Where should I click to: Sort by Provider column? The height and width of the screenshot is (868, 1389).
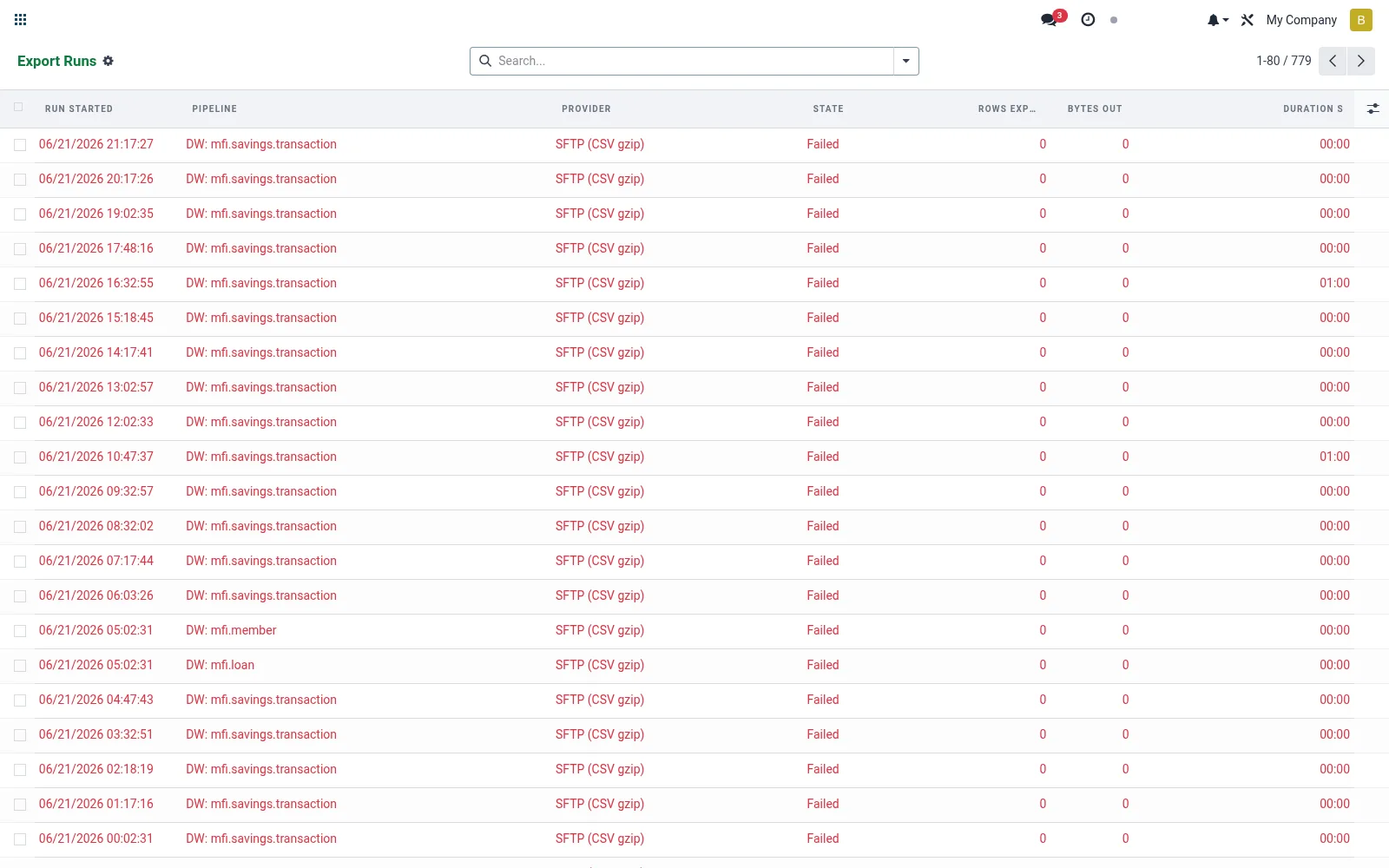tap(586, 108)
